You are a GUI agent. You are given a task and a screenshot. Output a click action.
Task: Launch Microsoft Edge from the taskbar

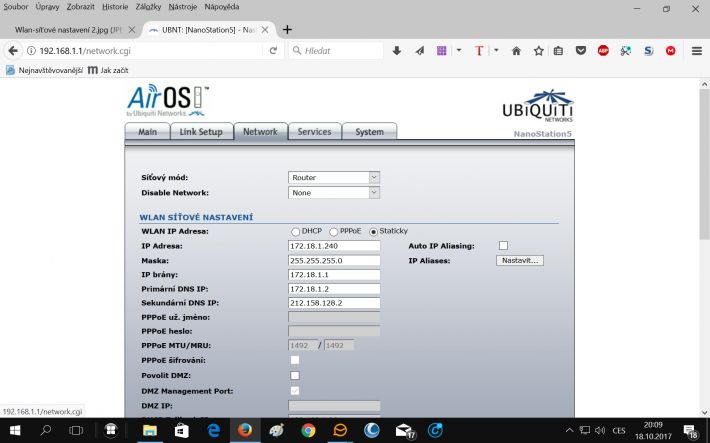[213, 430]
